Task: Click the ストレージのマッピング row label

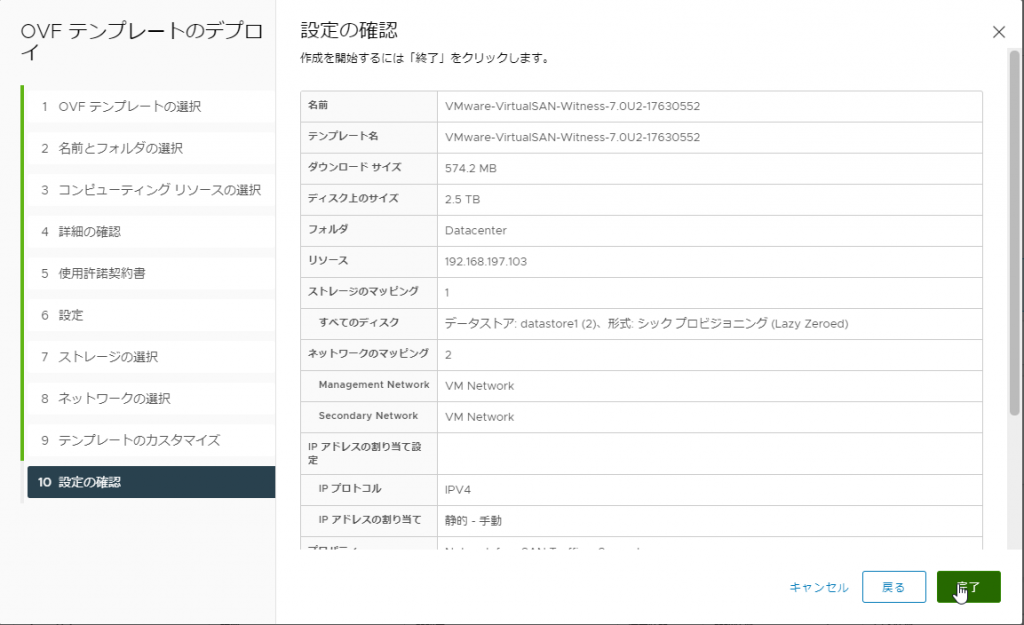Action: (x=363, y=291)
